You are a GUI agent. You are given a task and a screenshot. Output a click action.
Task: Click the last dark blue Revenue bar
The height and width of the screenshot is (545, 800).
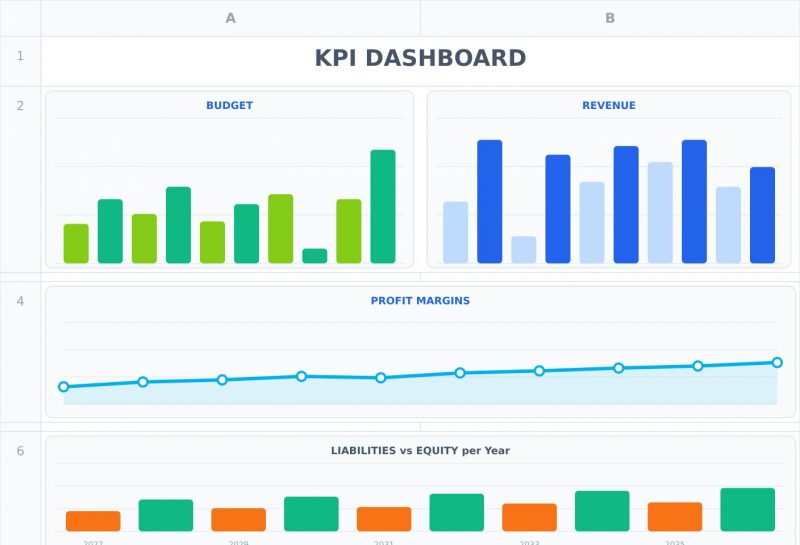762,215
